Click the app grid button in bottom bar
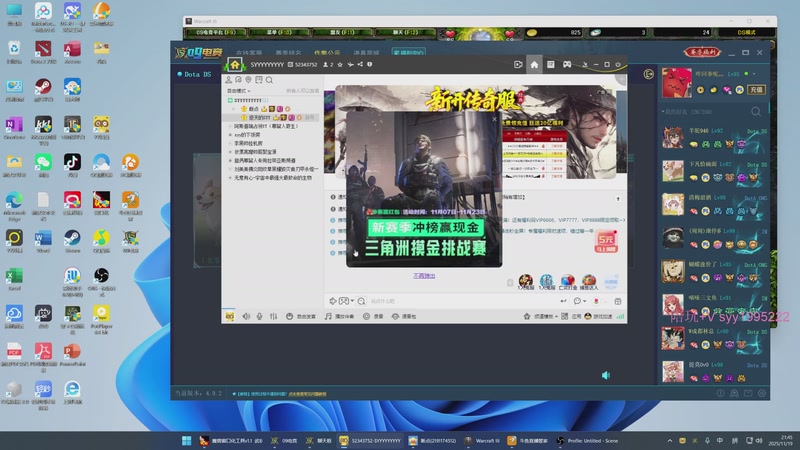The image size is (800, 450). click(571, 316)
